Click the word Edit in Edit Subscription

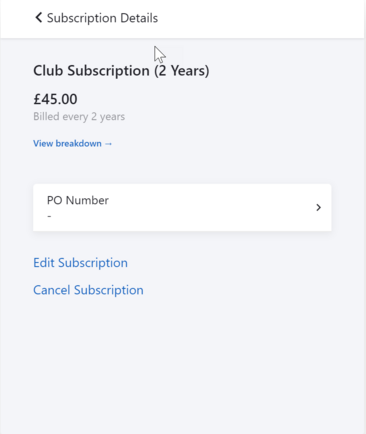coord(44,263)
